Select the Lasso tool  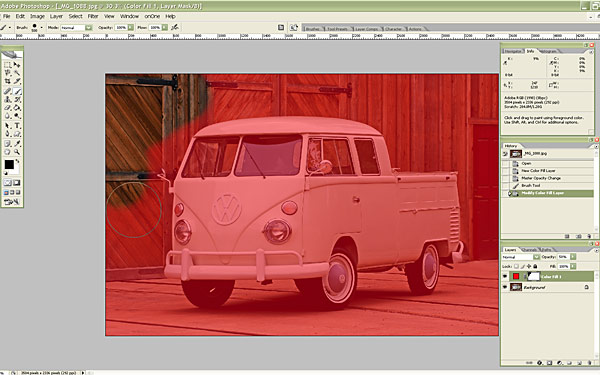click(x=7, y=72)
